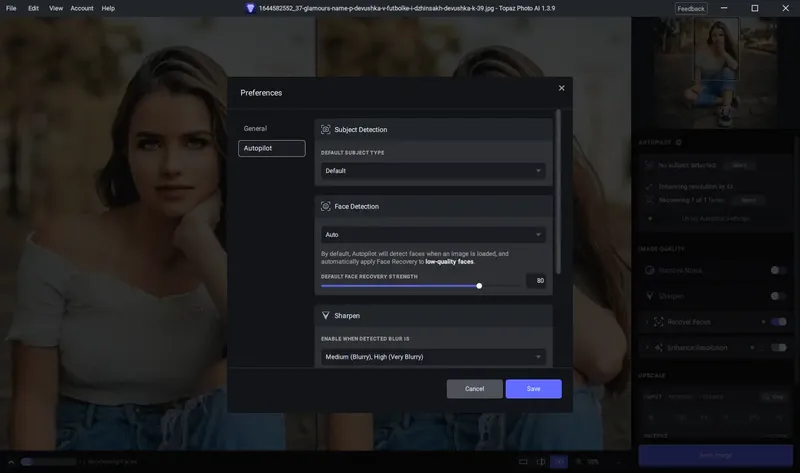Close the Preferences dialog with X
Image resolution: width=800 pixels, height=473 pixels.
pos(561,88)
